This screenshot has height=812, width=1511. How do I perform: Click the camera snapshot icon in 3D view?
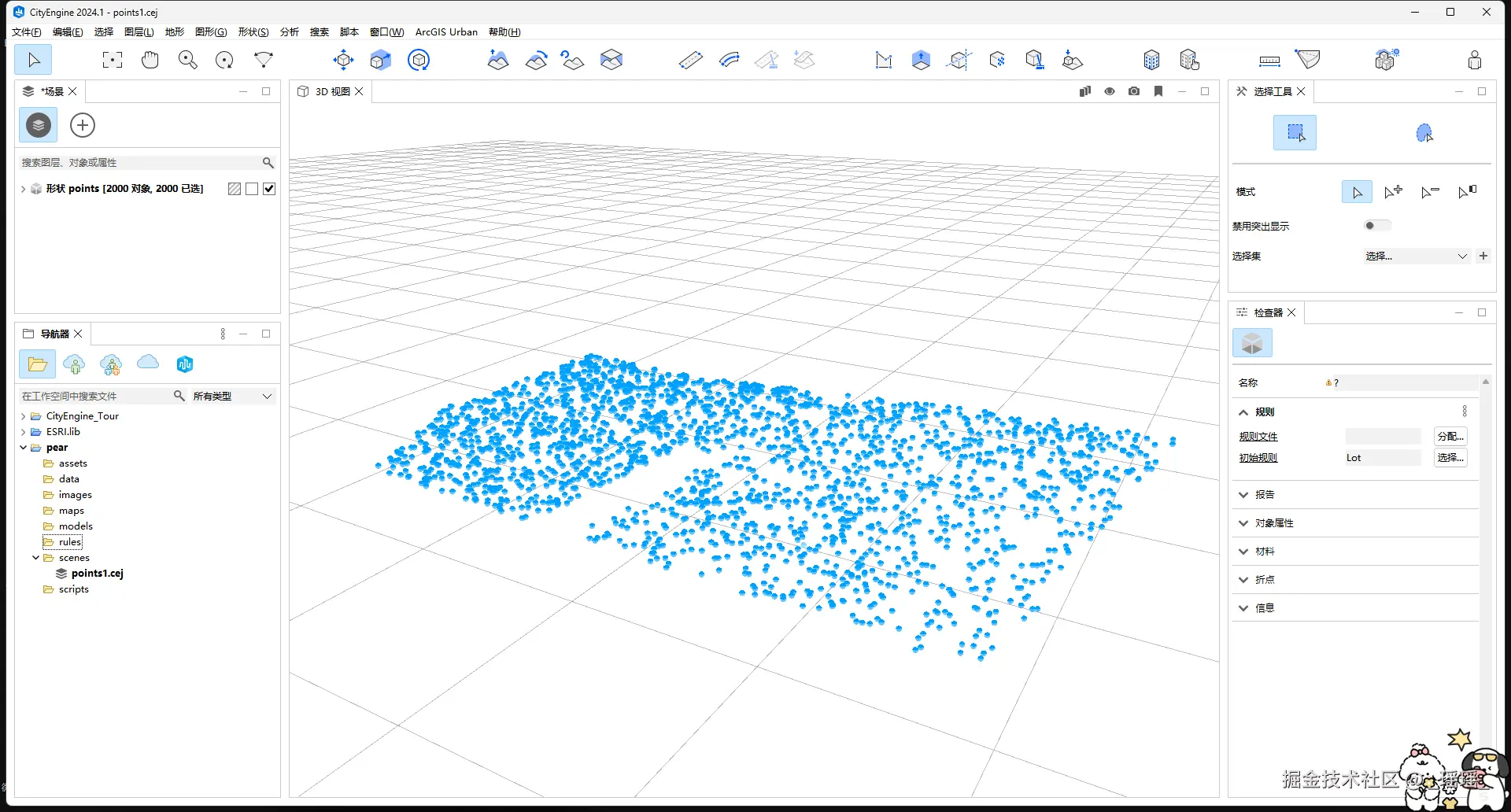[x=1133, y=91]
